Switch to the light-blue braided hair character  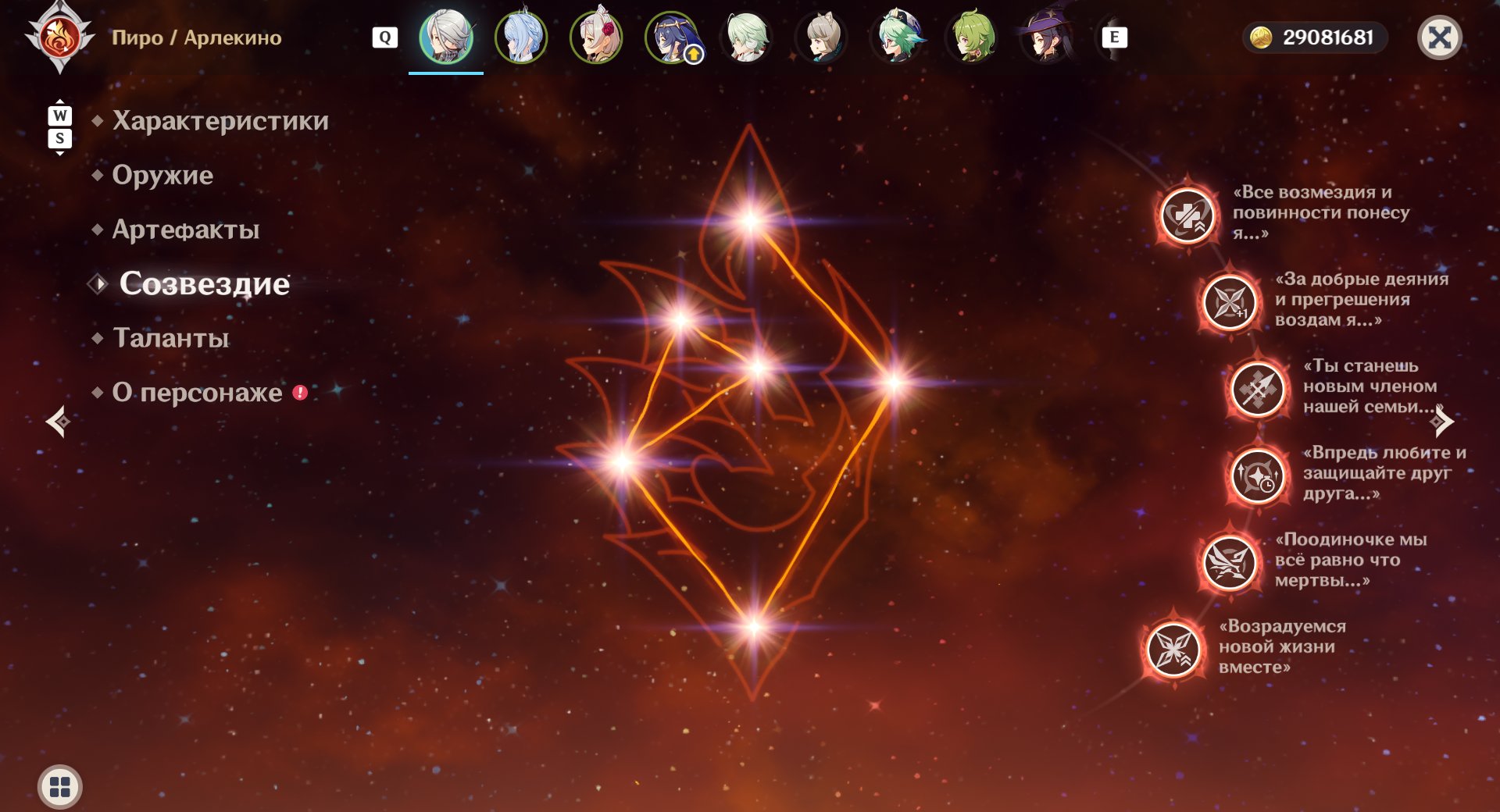point(521,37)
